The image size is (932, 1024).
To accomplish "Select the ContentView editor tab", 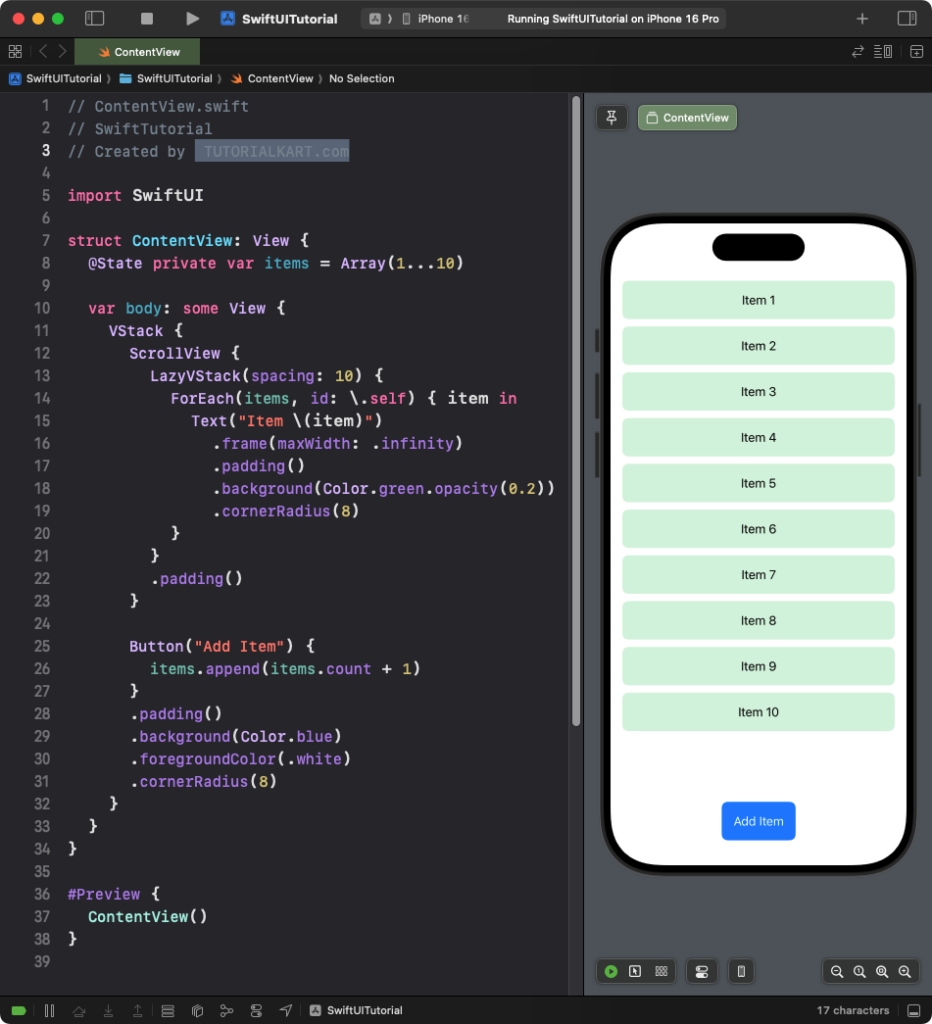I will [x=137, y=51].
